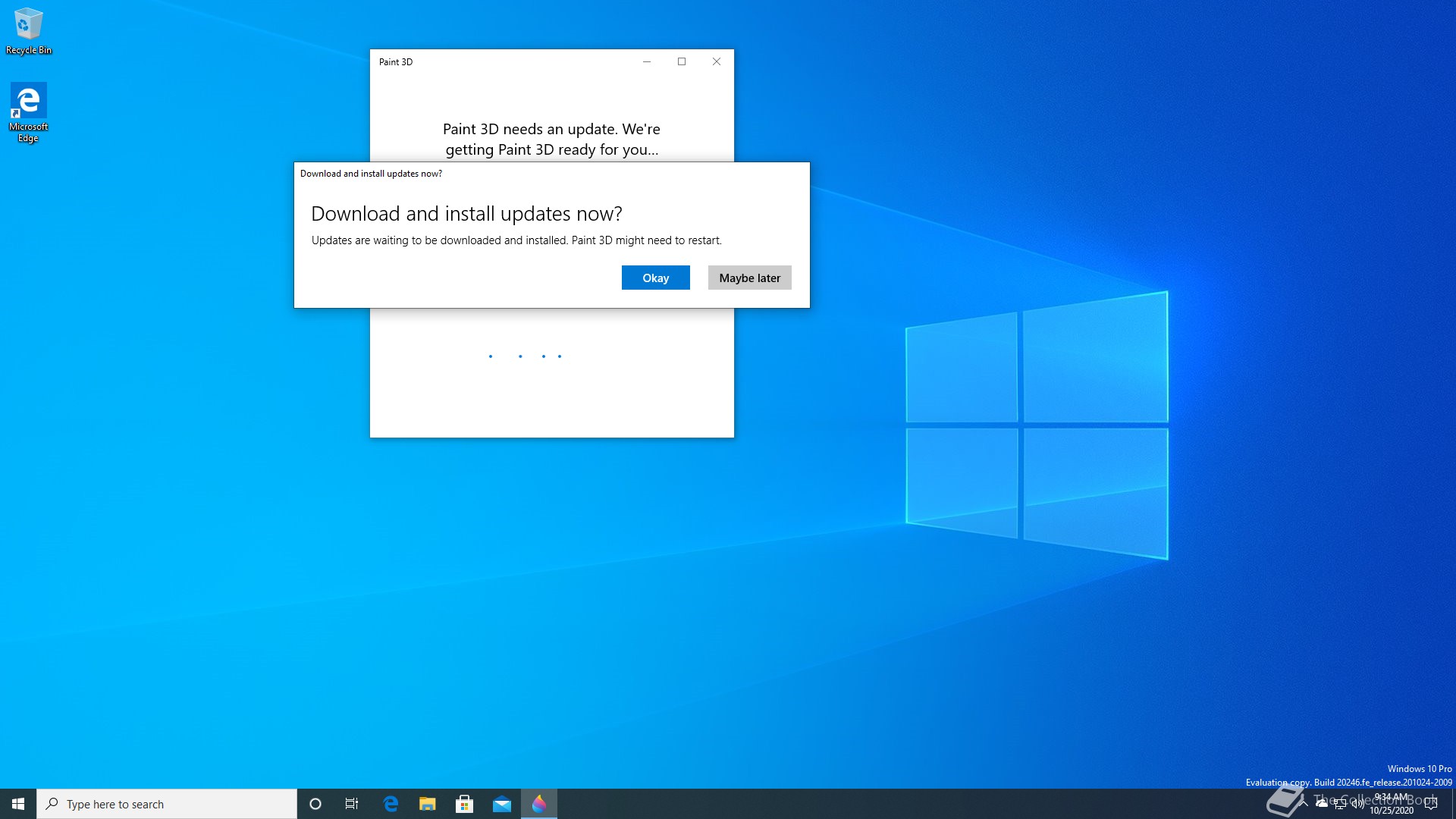Open the Action Center notifications icon
The width and height of the screenshot is (1456, 819).
(x=1431, y=804)
